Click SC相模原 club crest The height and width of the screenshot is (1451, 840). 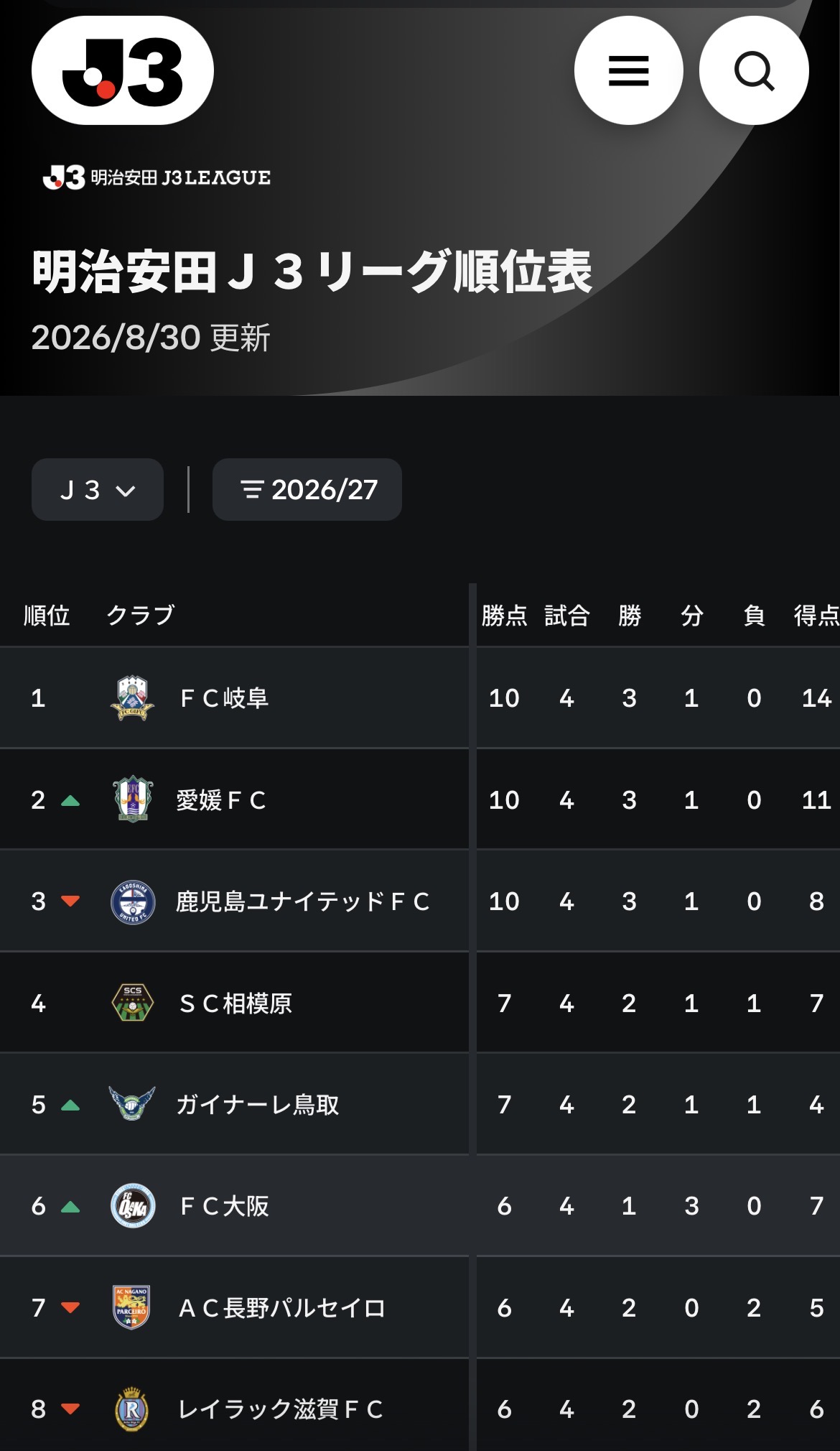click(132, 1003)
